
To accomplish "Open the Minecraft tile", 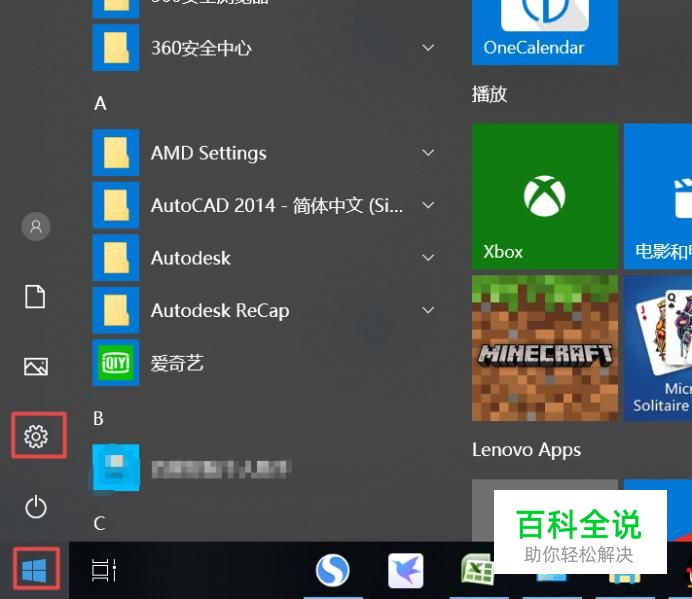I will click(x=545, y=348).
